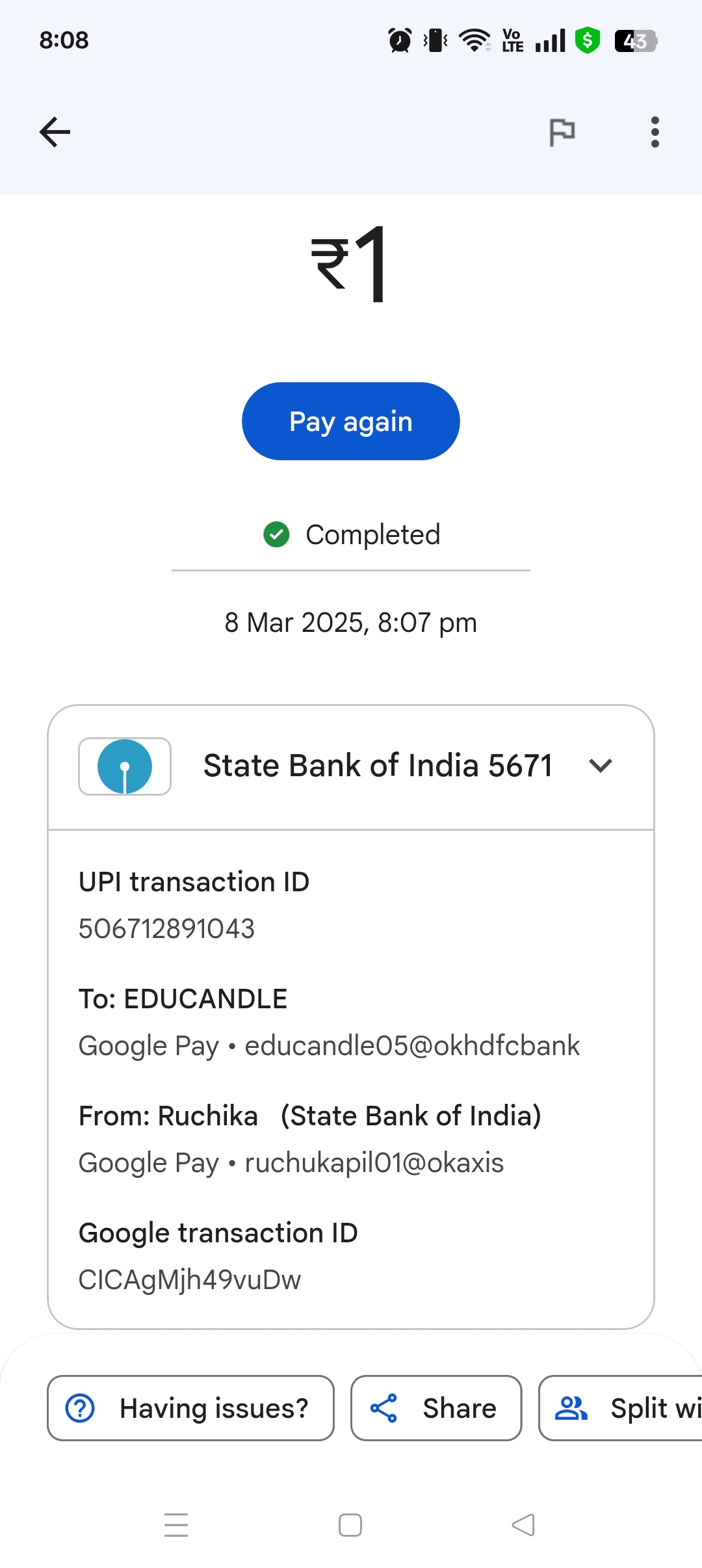702x1568 pixels.
Task: Tap the flag report icon
Action: [562, 132]
